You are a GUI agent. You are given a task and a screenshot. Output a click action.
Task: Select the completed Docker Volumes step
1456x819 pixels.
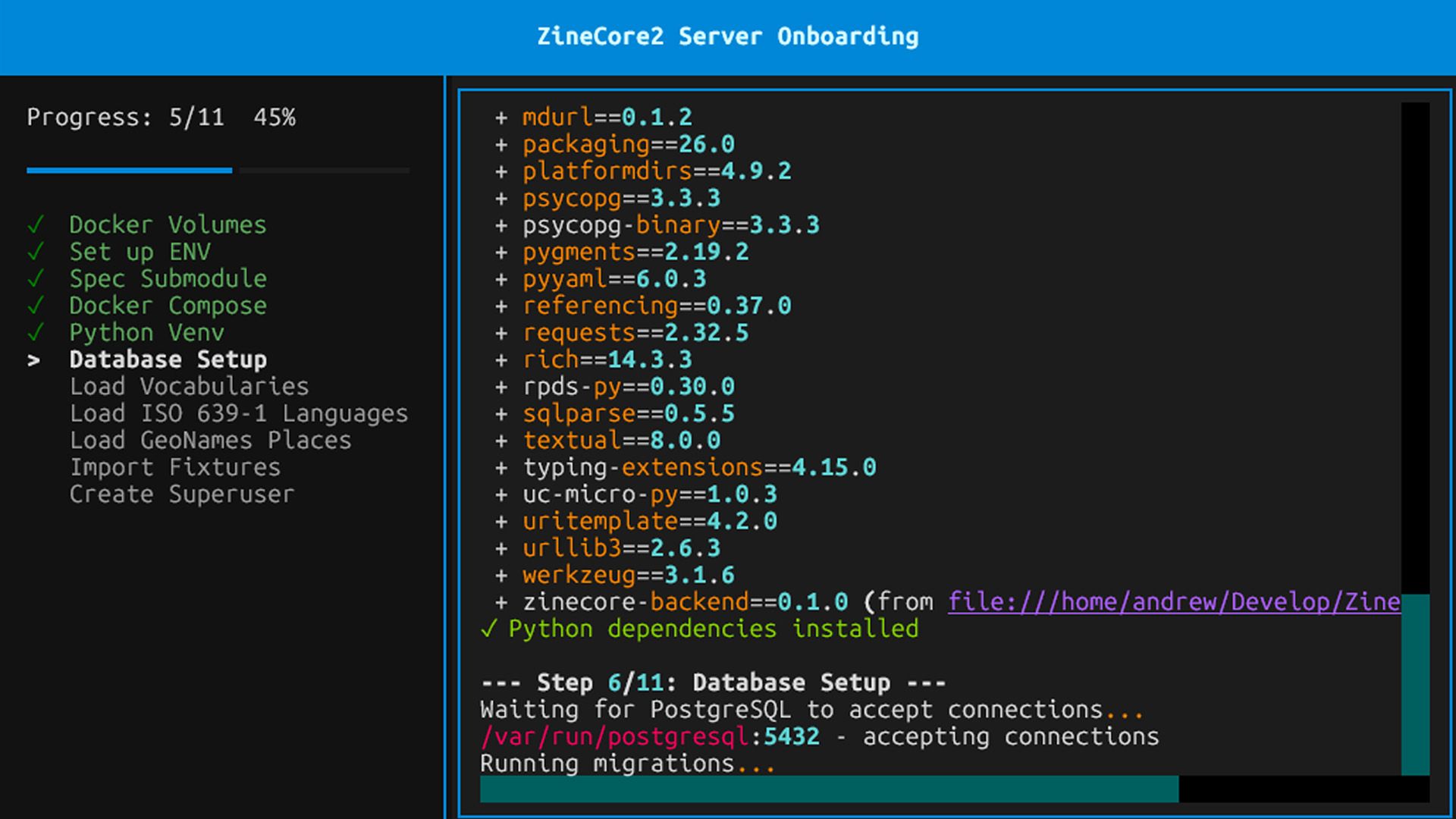168,224
